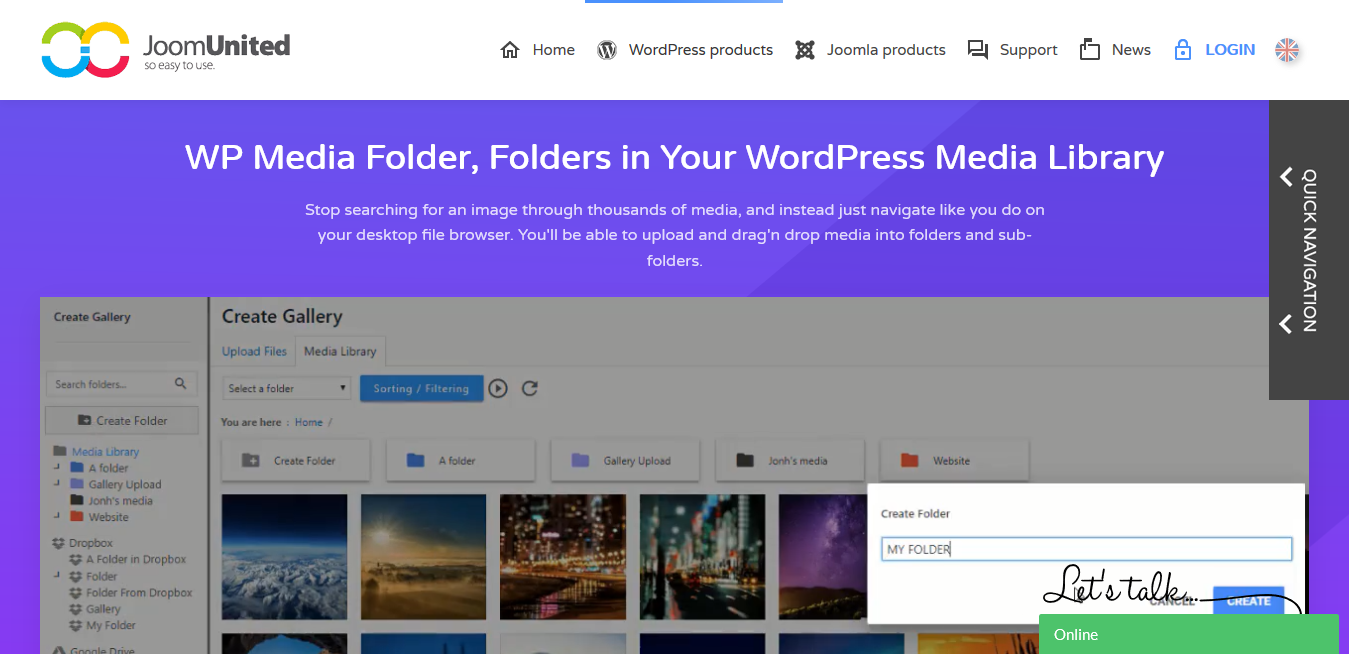Click the Joomla logo icon
The image size is (1349, 654).
805,50
